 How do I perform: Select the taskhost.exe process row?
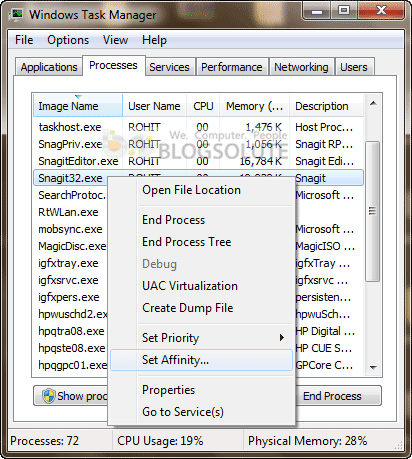click(198, 127)
